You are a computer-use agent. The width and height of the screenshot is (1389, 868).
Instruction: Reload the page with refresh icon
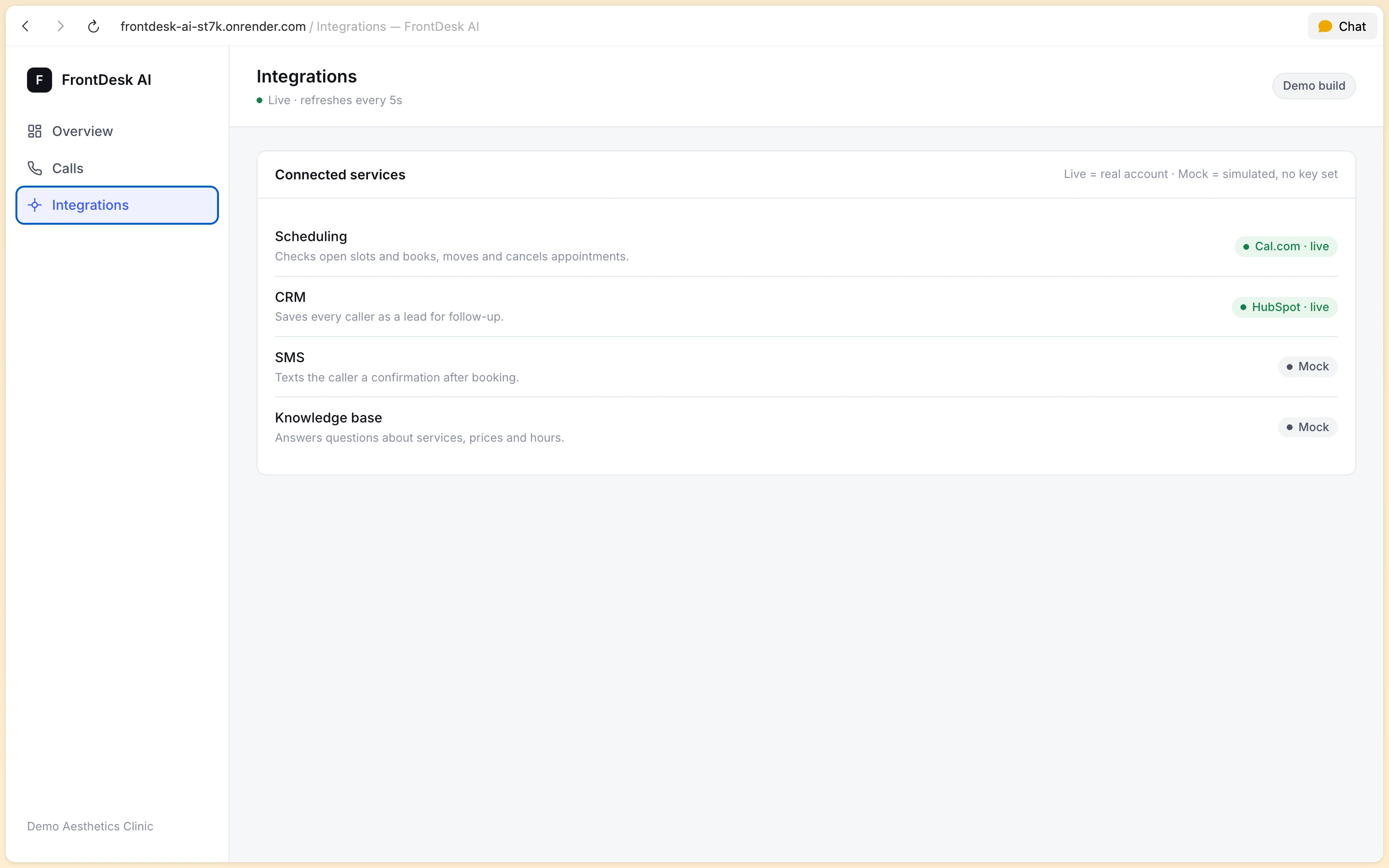(94, 27)
